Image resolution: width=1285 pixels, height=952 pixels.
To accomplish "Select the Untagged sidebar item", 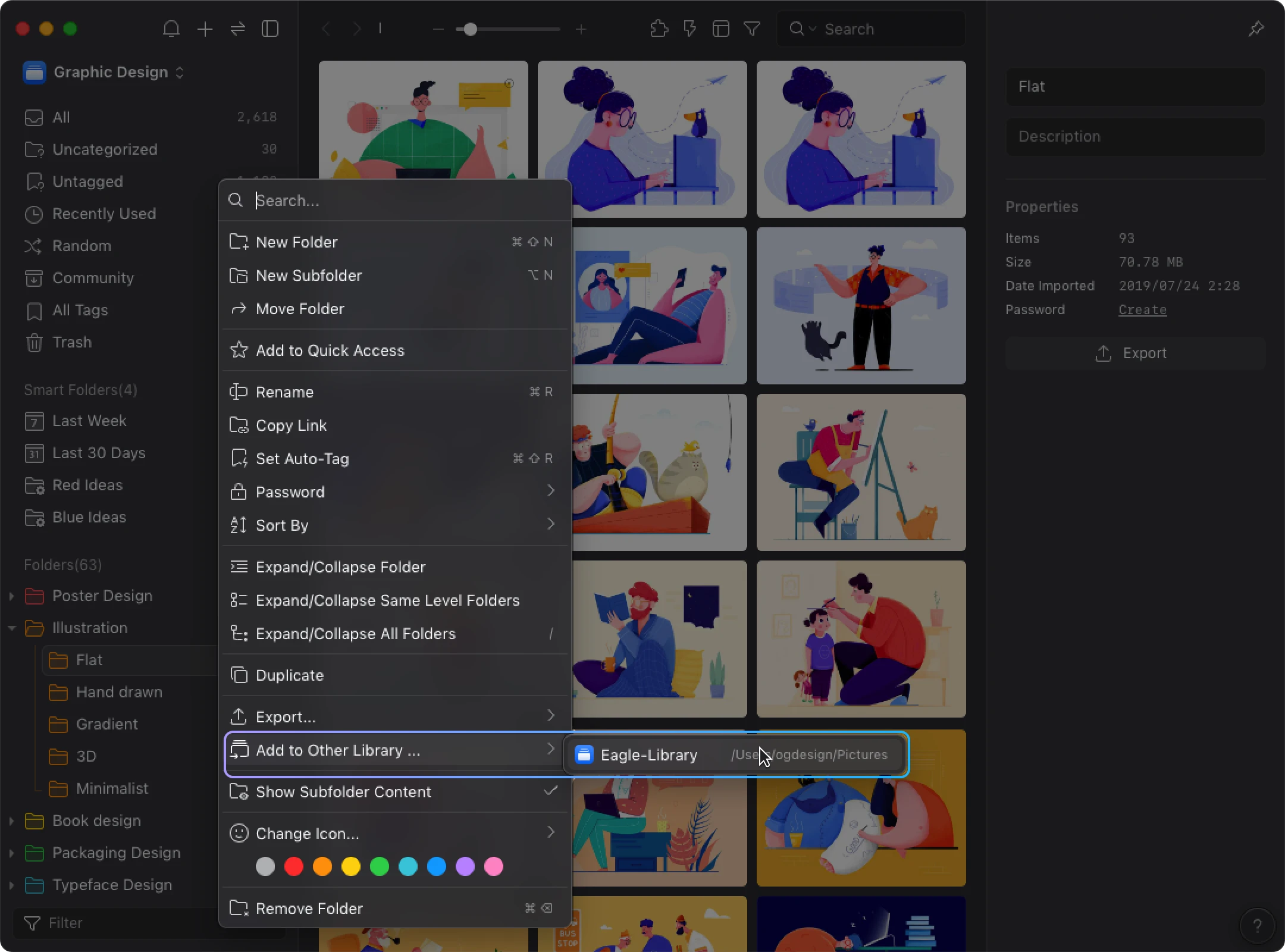I will click(x=118, y=181).
